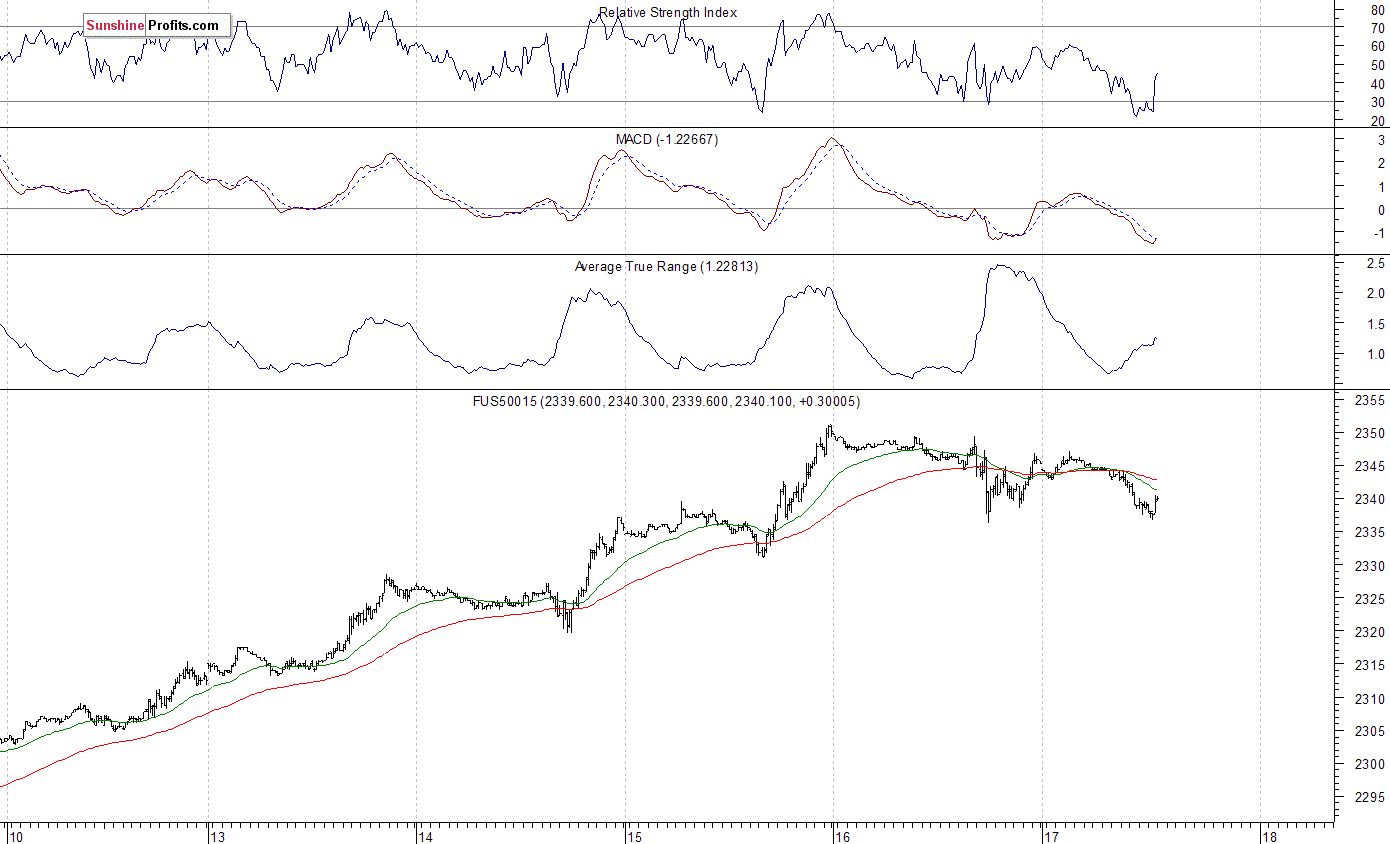Click the 2345 price axis label
Viewport: 1390px width, 844px height.
coord(1369,467)
